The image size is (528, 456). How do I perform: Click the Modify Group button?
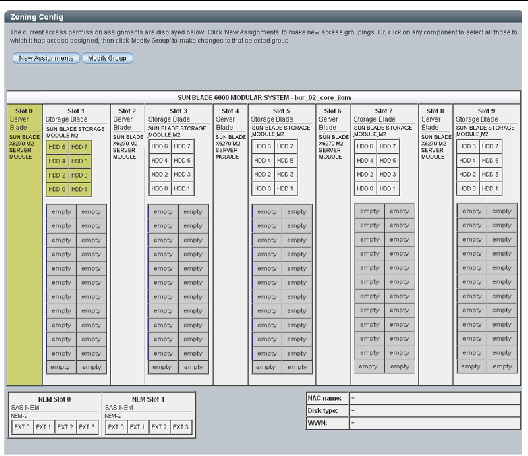tap(107, 58)
